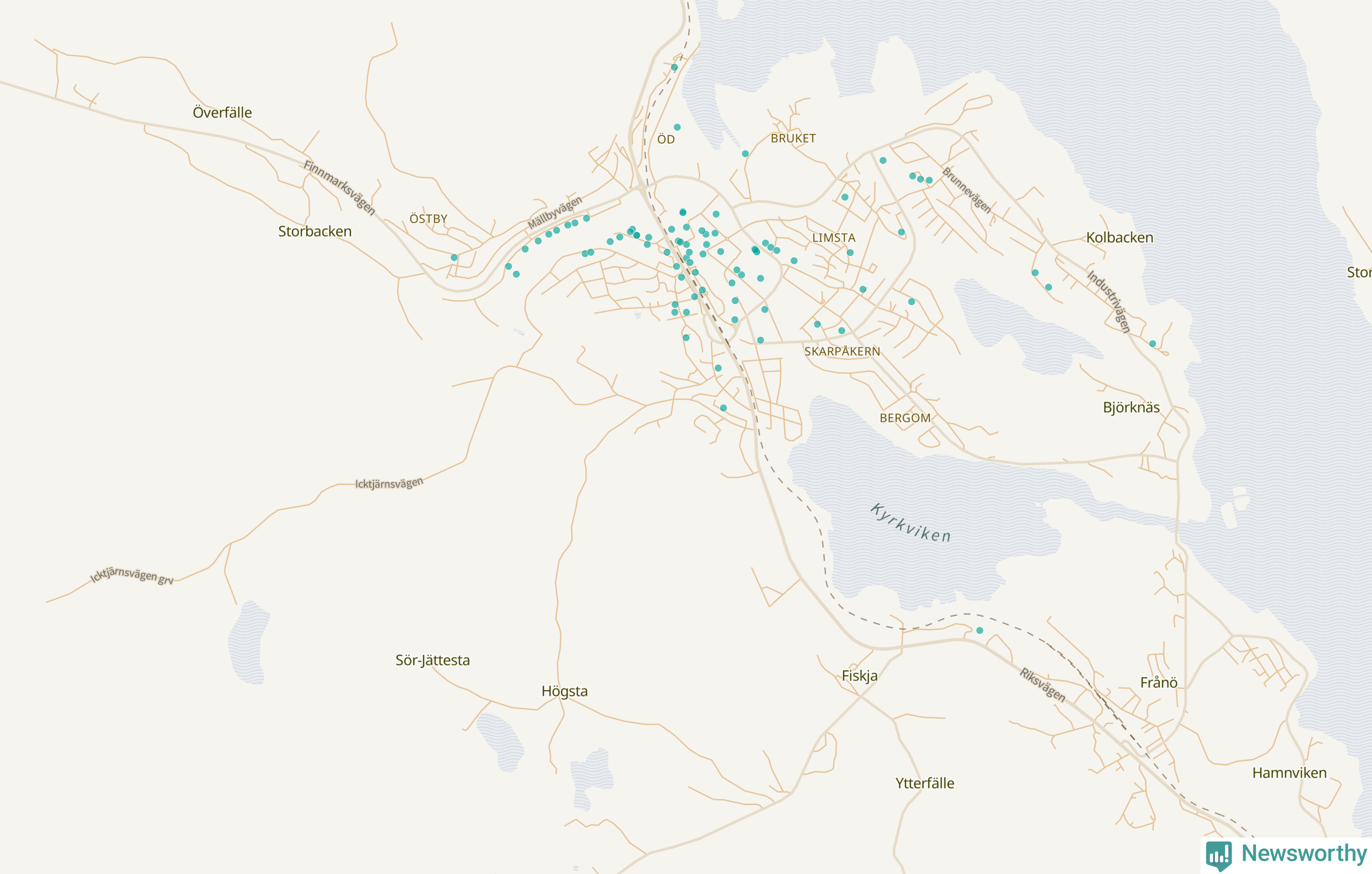Select the Hamnviken place label
This screenshot has height=874, width=1372.
[x=1289, y=773]
